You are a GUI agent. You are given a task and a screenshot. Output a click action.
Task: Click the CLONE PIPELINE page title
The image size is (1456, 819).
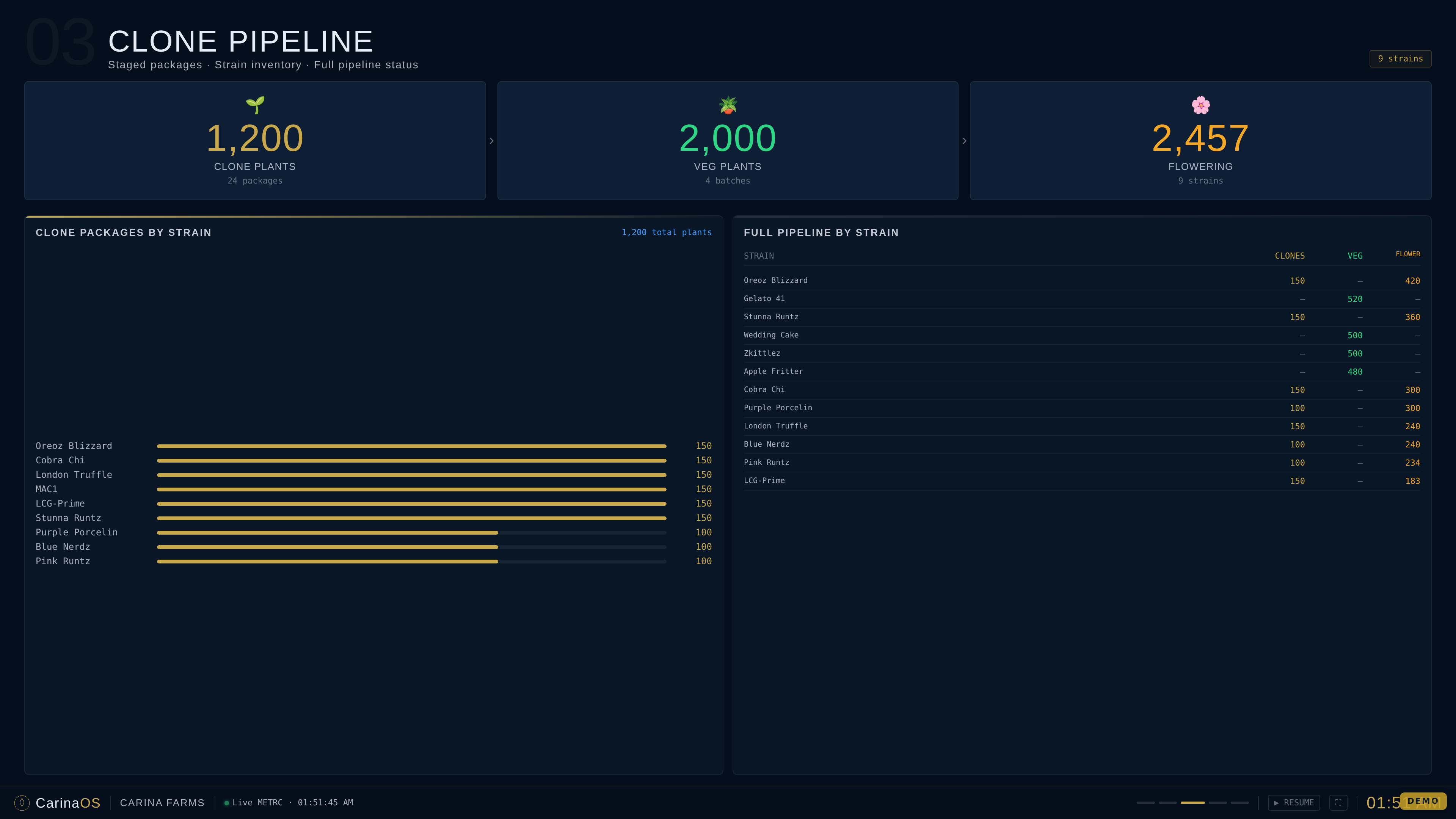(x=241, y=41)
